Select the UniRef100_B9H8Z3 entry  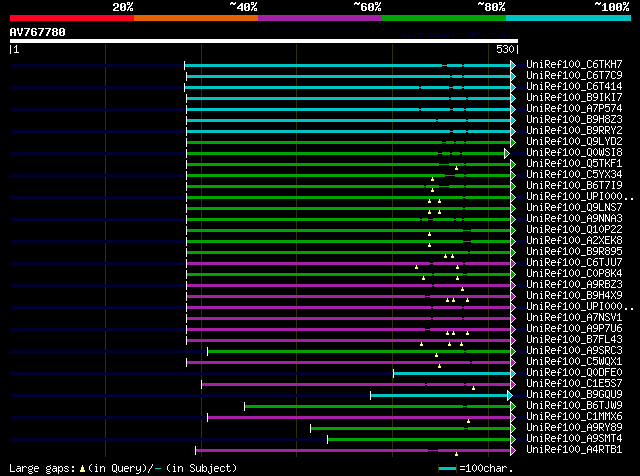pos(574,120)
